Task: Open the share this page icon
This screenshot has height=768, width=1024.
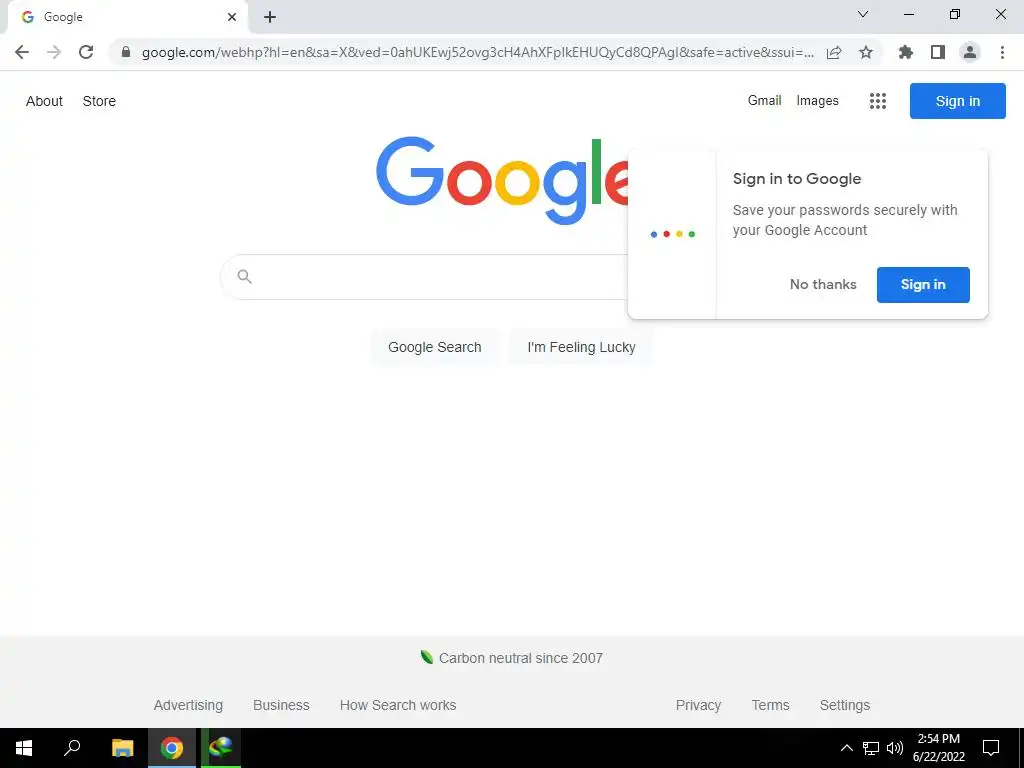Action: pos(834,52)
